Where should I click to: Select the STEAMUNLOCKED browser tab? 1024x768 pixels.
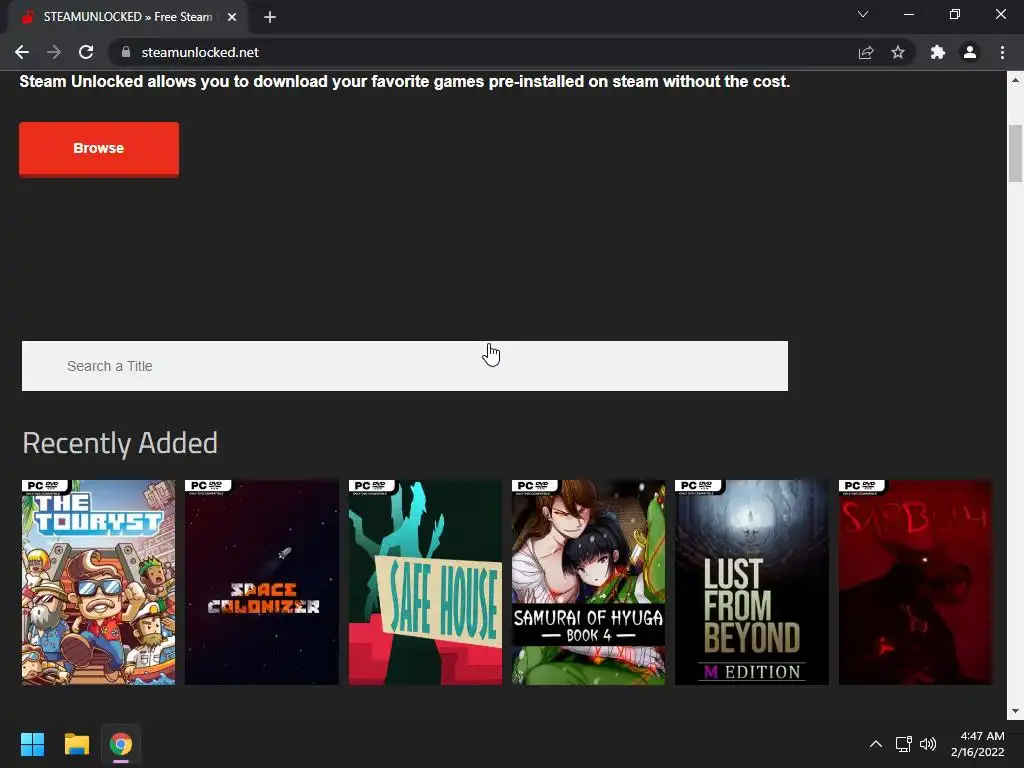coord(127,17)
